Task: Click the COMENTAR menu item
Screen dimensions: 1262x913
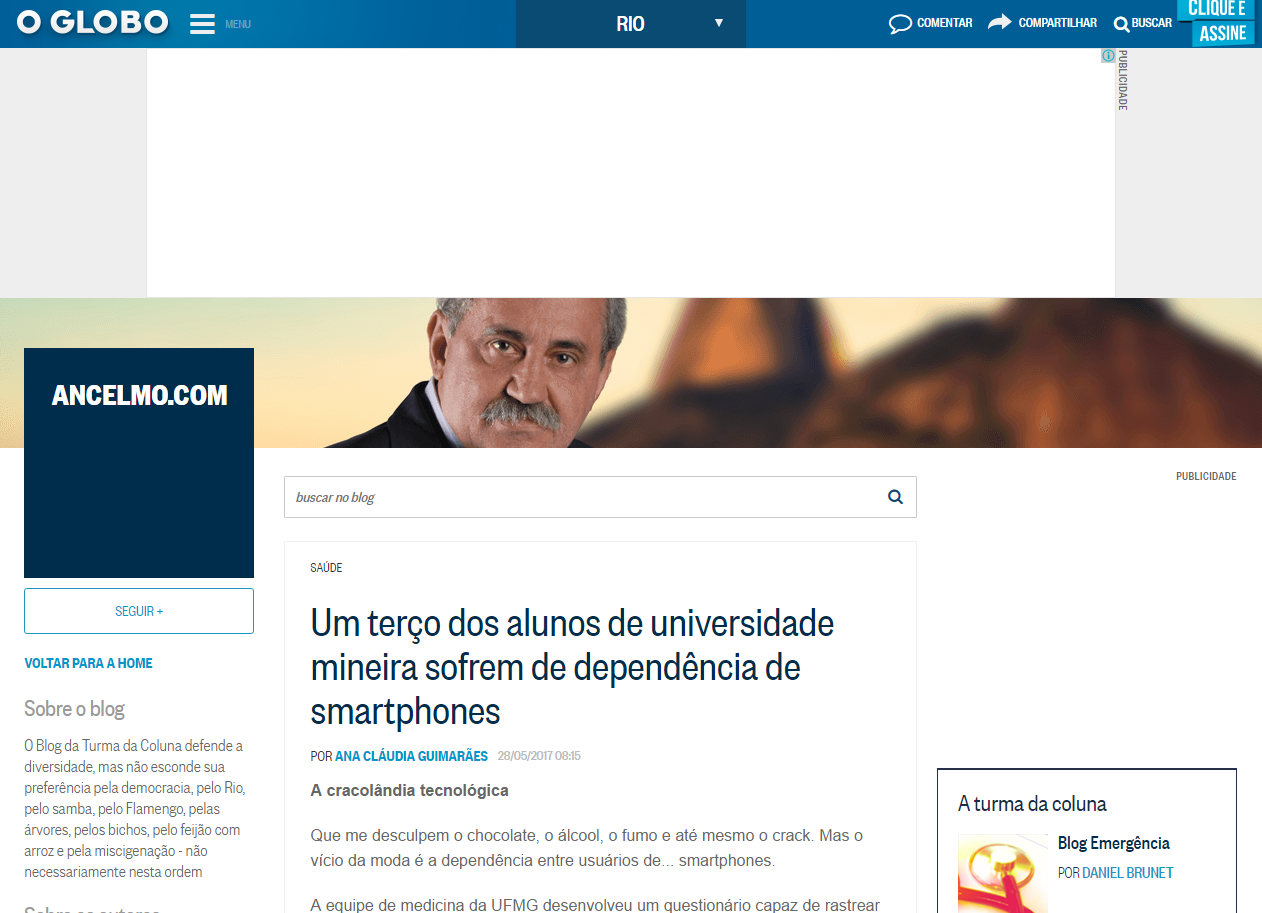Action: 944,23
